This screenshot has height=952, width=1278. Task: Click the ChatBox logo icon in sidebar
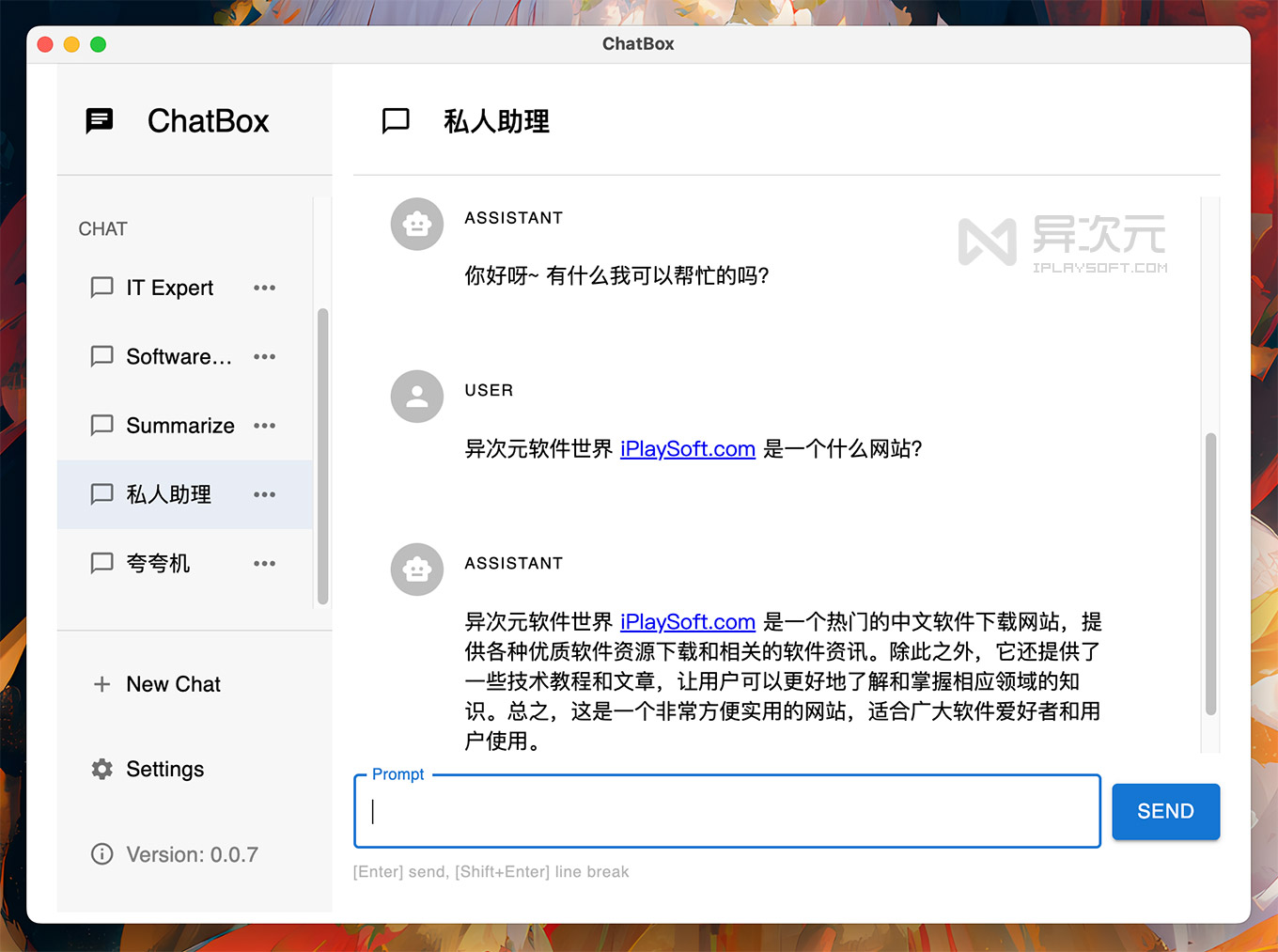(x=100, y=120)
